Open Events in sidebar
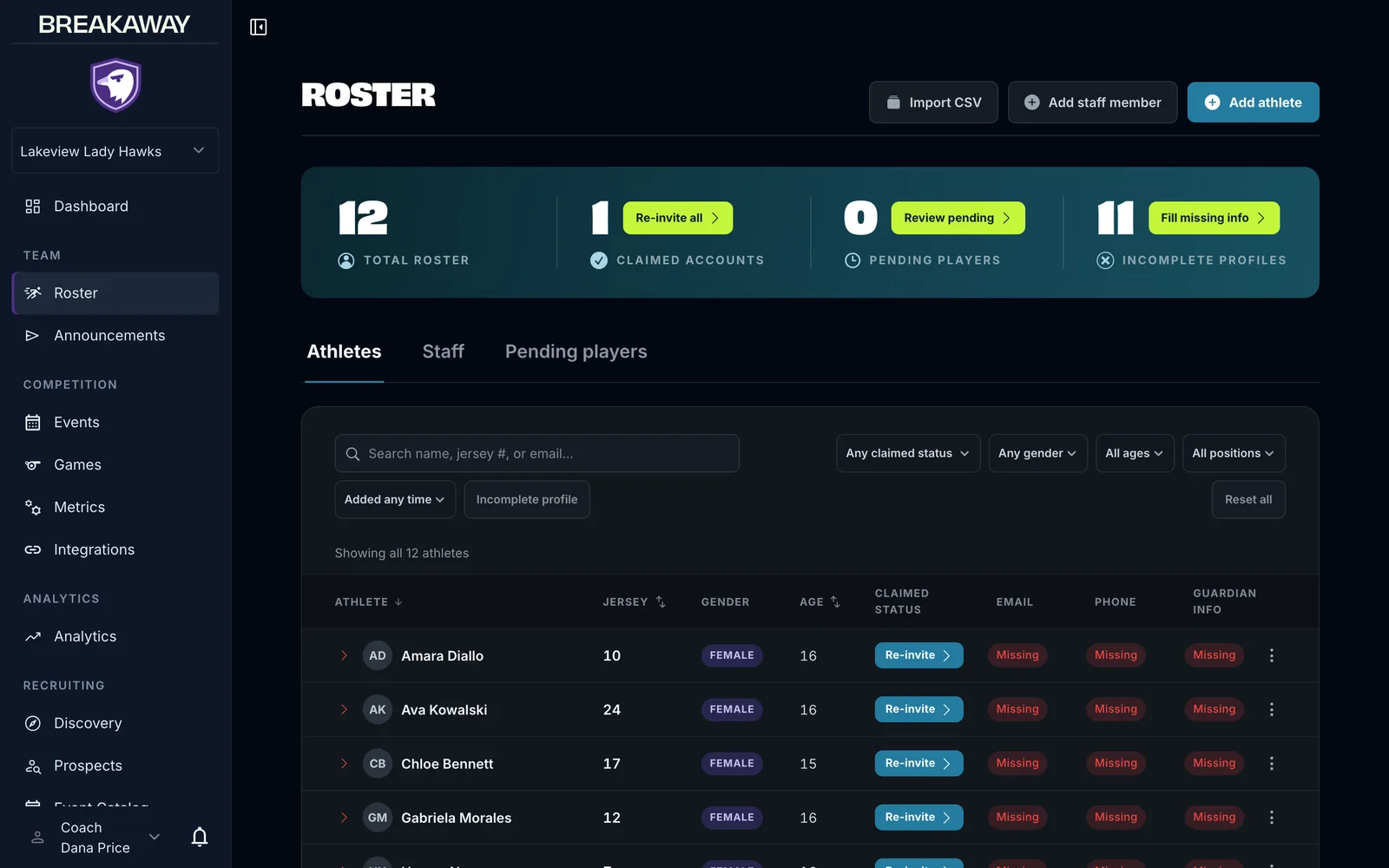Viewport: 1389px width, 868px height. pyautogui.click(x=115, y=423)
